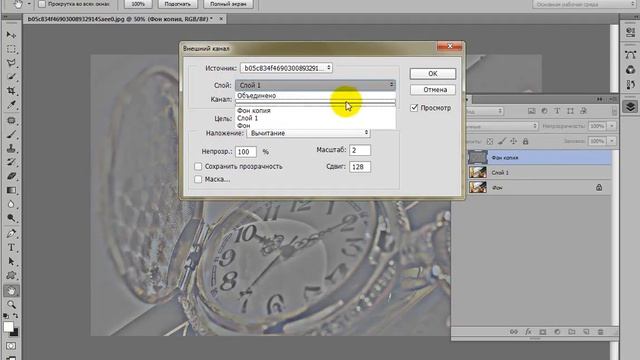Viewport: 640px width, 360px height.
Task: Add a layer mask via panel bottom icon
Action: (x=542, y=332)
